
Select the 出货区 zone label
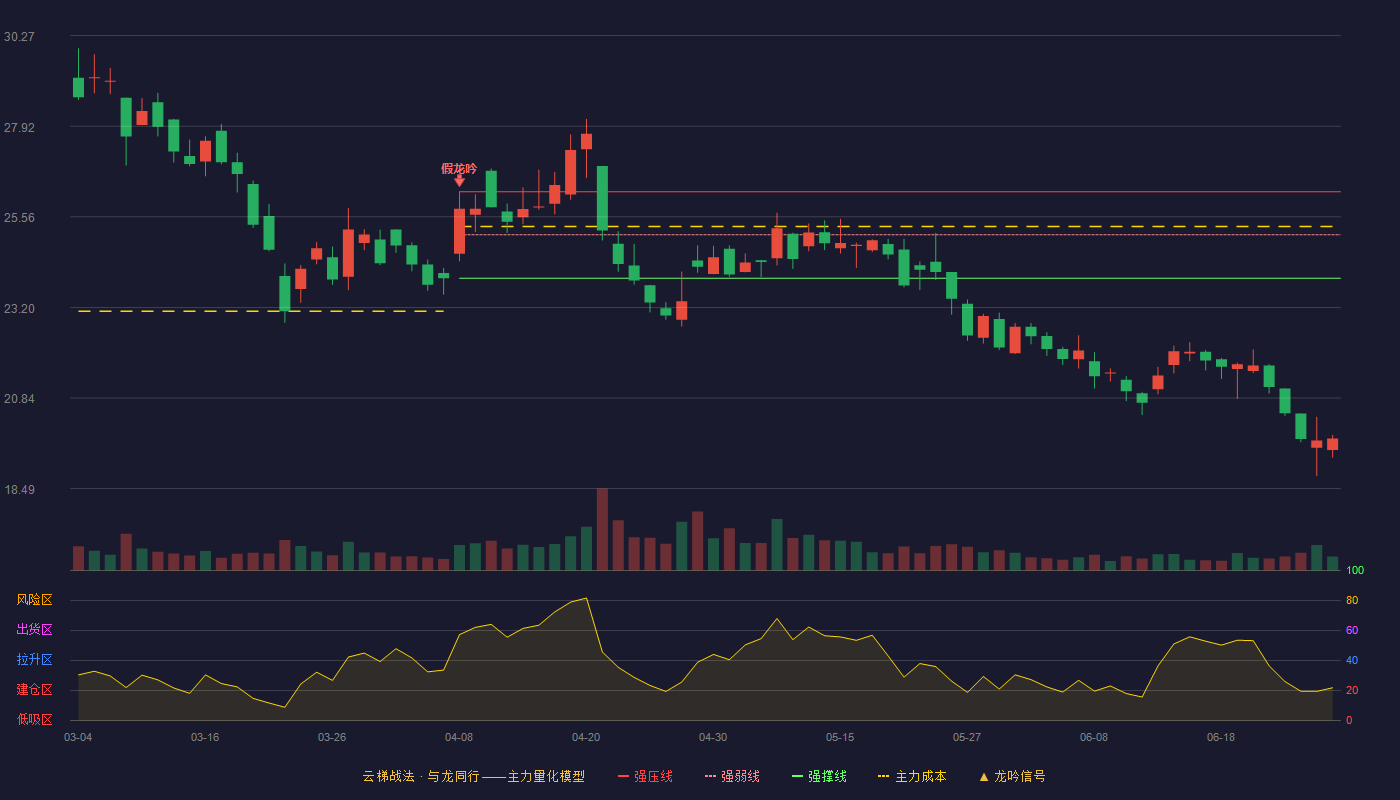[x=34, y=630]
